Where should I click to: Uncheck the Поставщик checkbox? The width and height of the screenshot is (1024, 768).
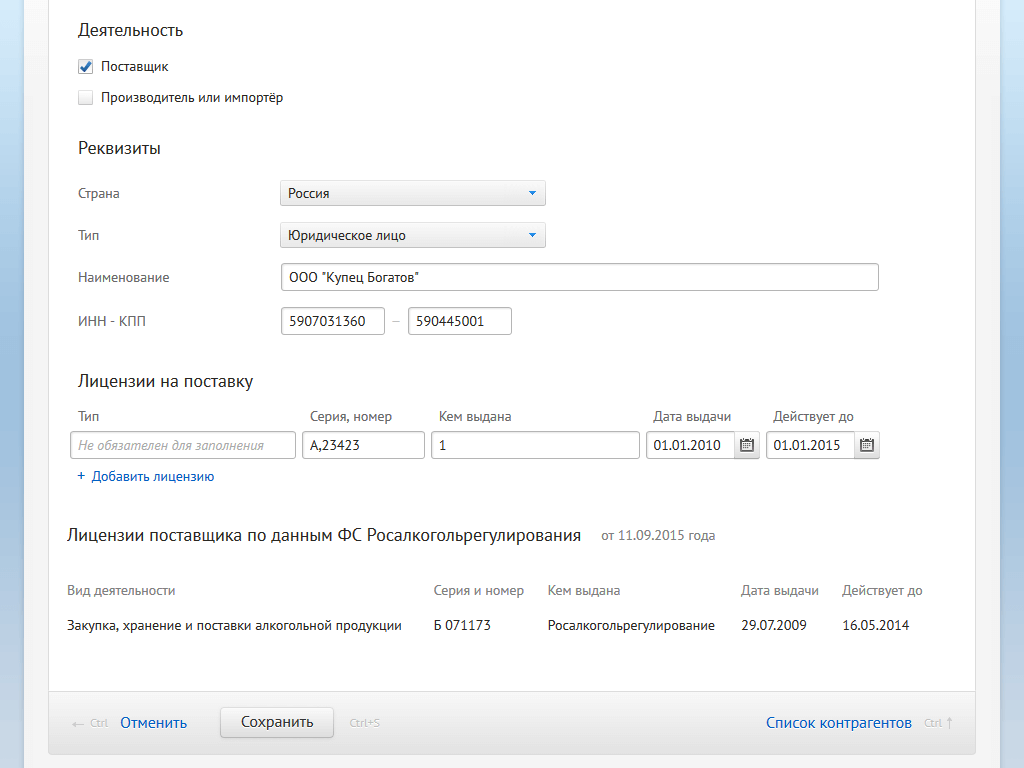[x=86, y=67]
